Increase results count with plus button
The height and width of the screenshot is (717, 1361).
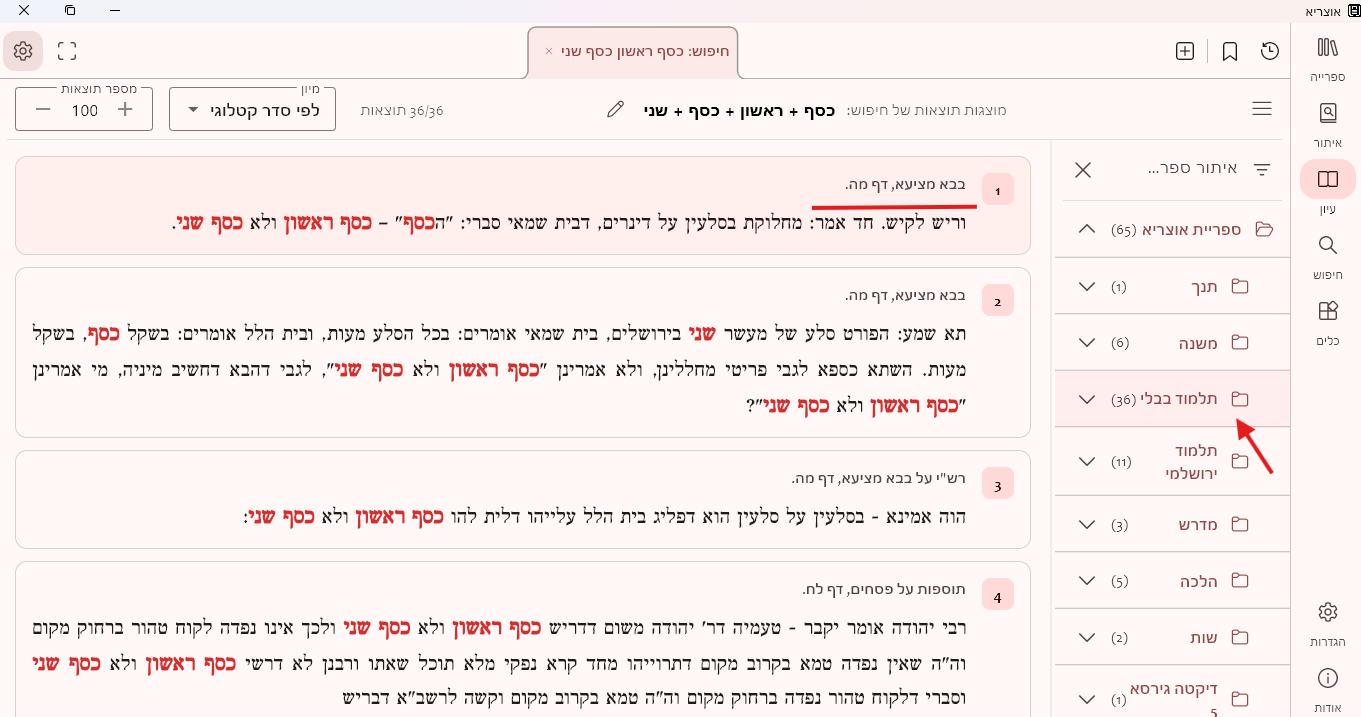point(125,109)
